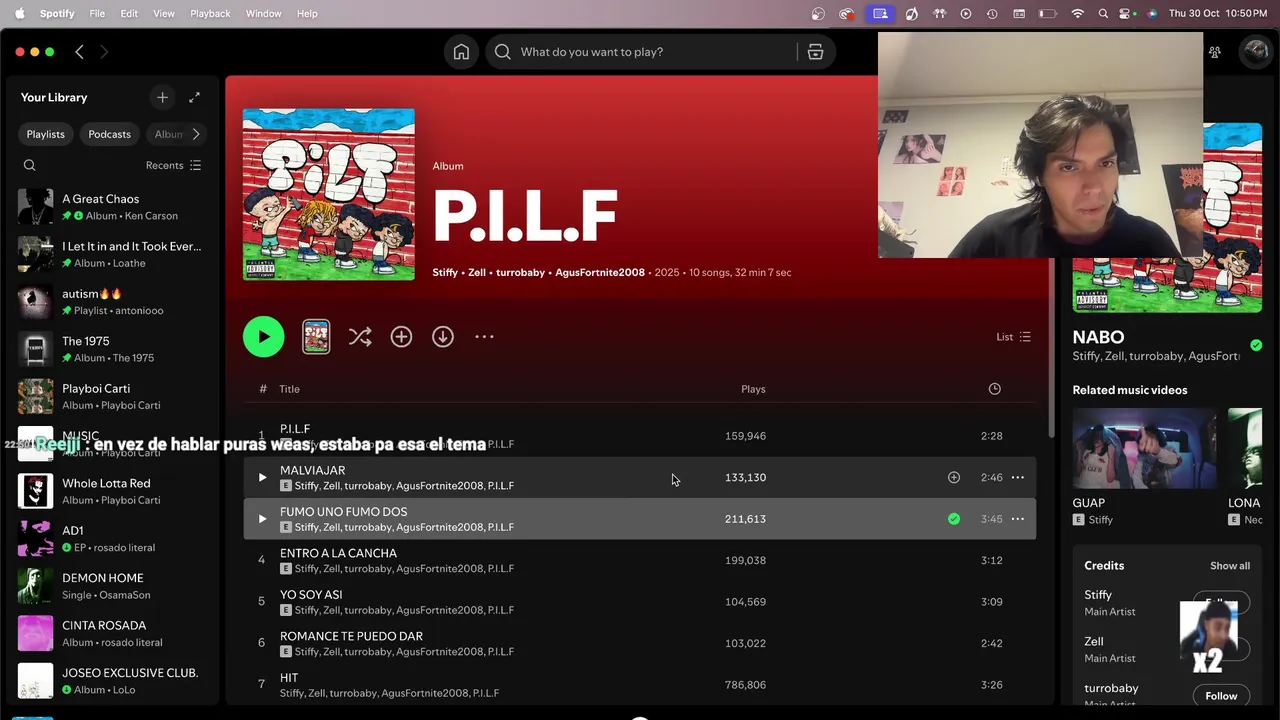This screenshot has height=720, width=1280.
Task: Open the Spotify menu in menu bar
Action: pos(56,13)
